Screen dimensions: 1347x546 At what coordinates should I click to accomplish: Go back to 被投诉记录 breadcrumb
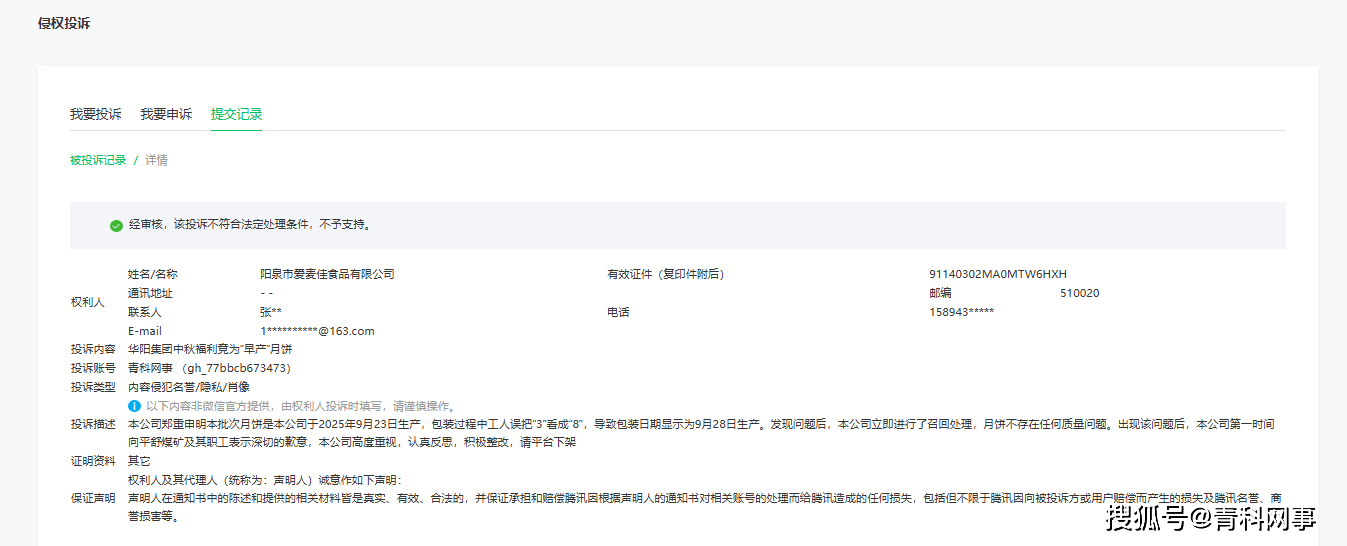point(98,160)
